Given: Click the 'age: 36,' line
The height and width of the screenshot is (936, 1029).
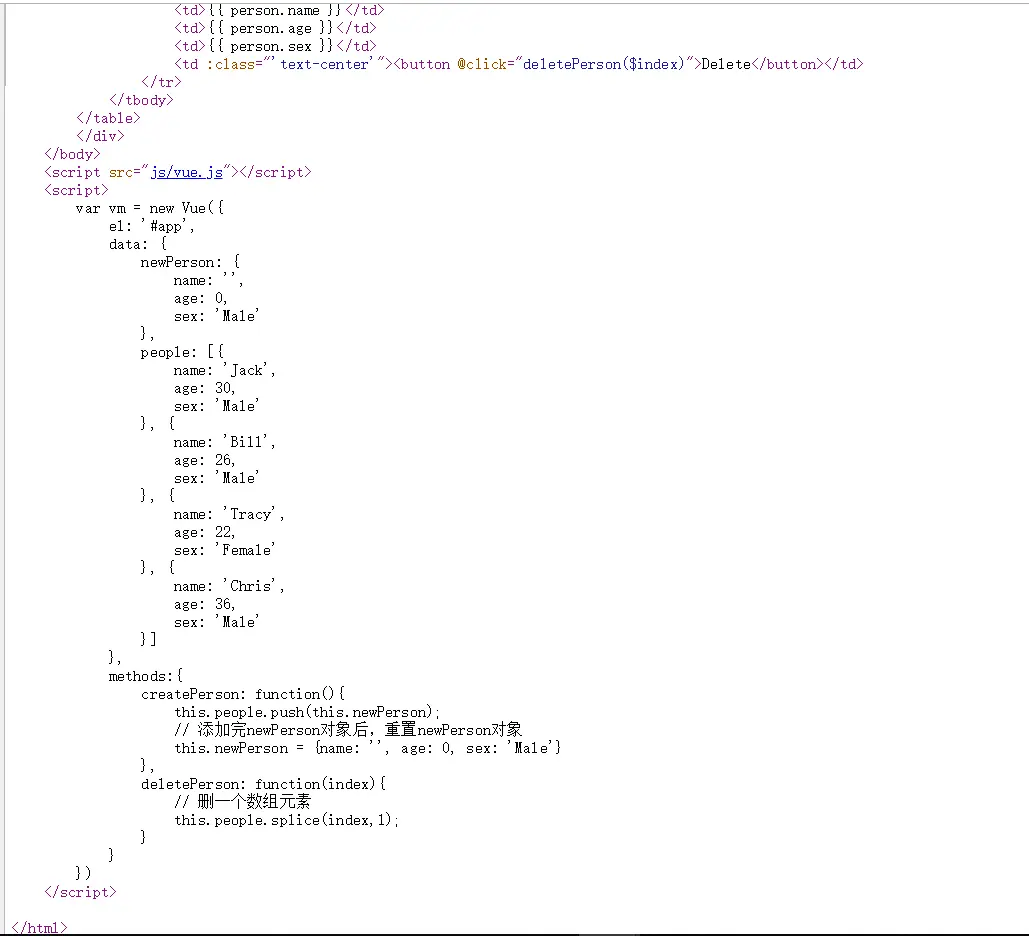Looking at the screenshot, I should [204, 604].
